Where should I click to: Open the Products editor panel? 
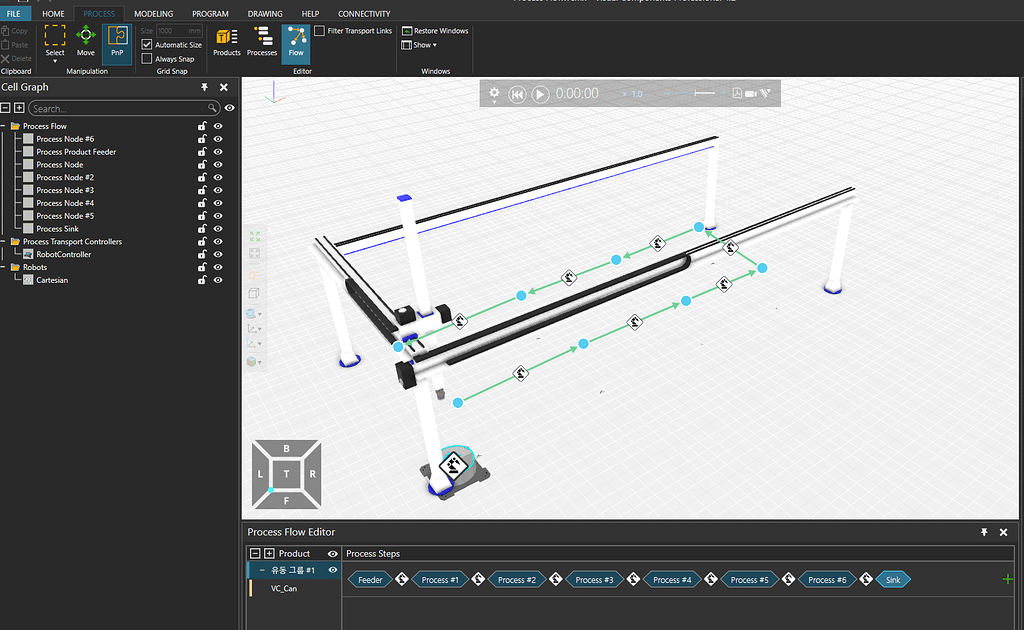tap(226, 42)
